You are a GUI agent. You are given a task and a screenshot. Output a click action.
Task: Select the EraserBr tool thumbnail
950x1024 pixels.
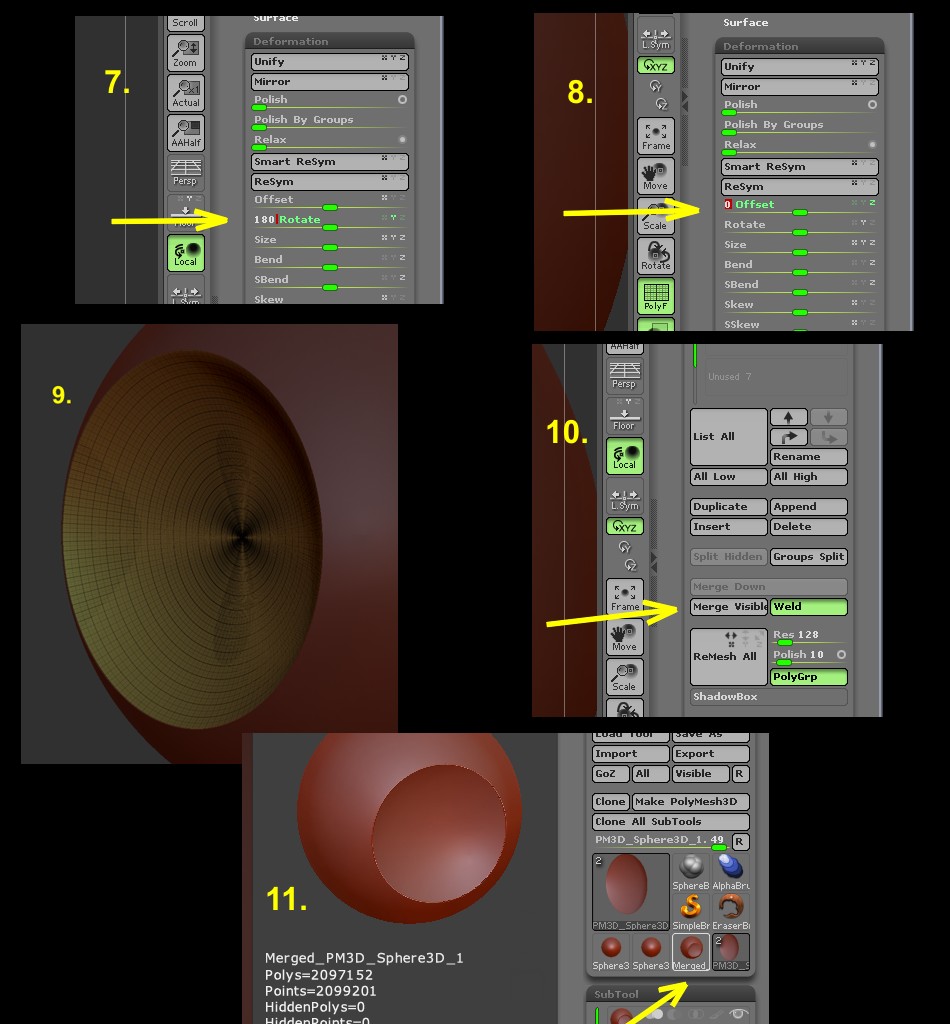(731, 912)
